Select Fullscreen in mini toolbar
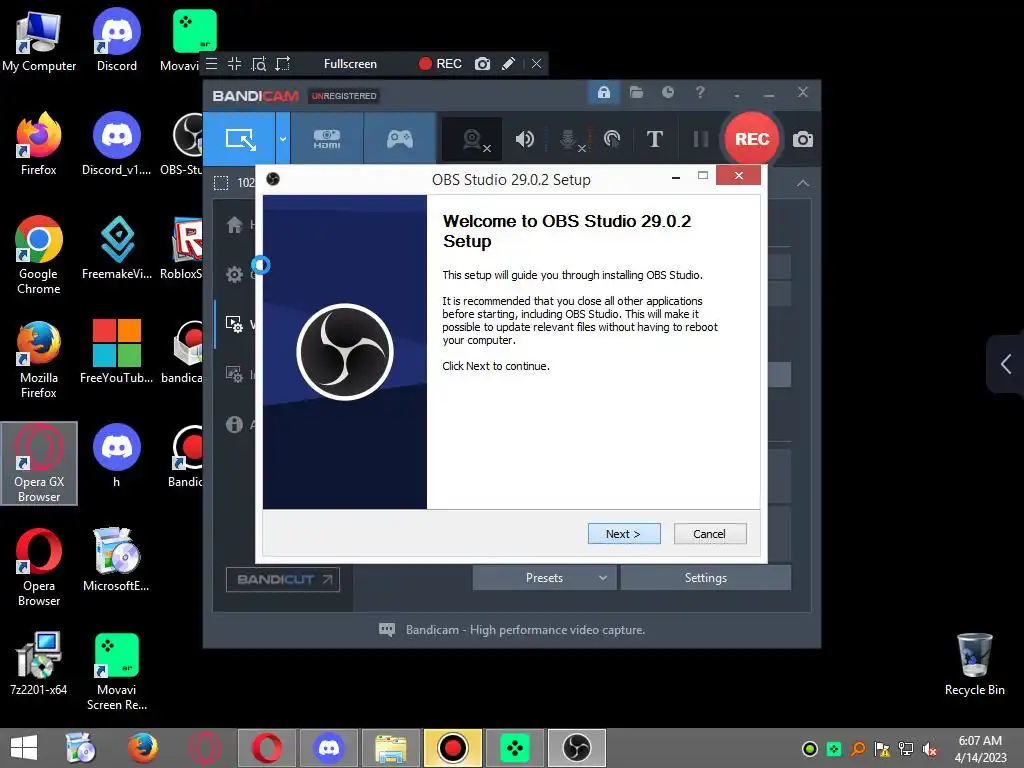This screenshot has width=1024, height=768. (350, 64)
